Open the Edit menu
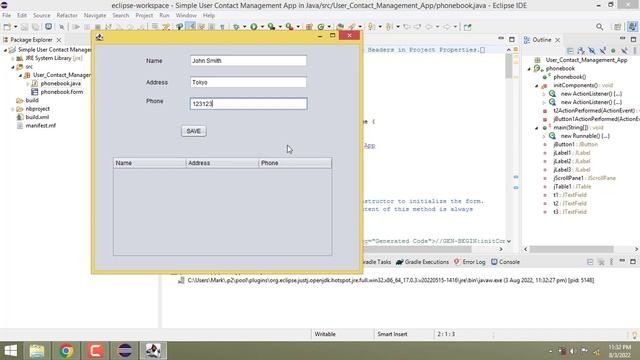 click(x=22, y=15)
